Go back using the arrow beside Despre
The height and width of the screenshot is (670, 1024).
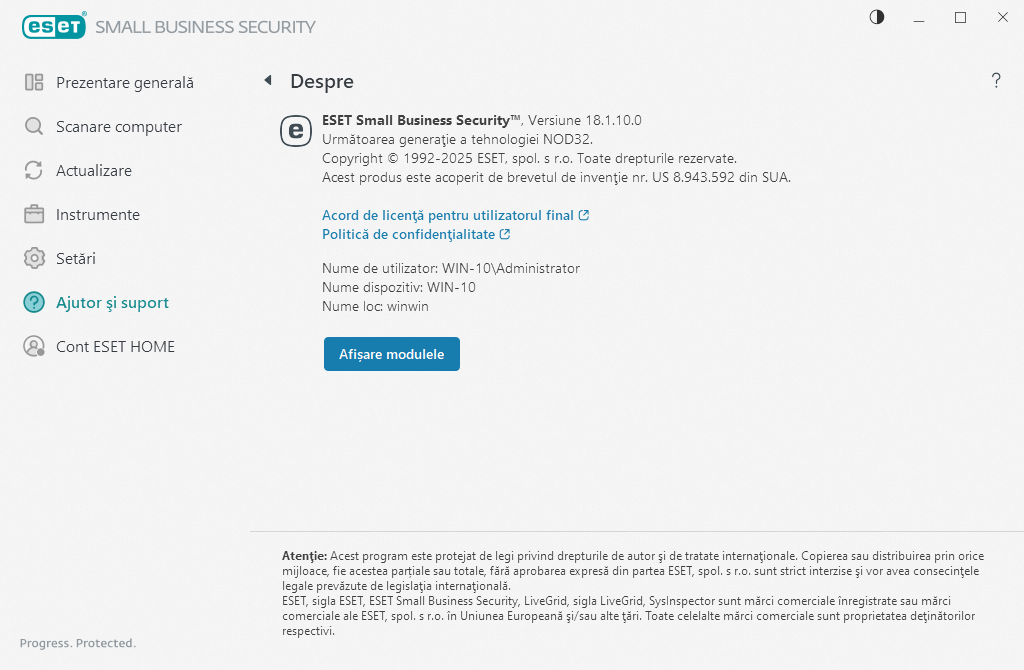(268, 80)
